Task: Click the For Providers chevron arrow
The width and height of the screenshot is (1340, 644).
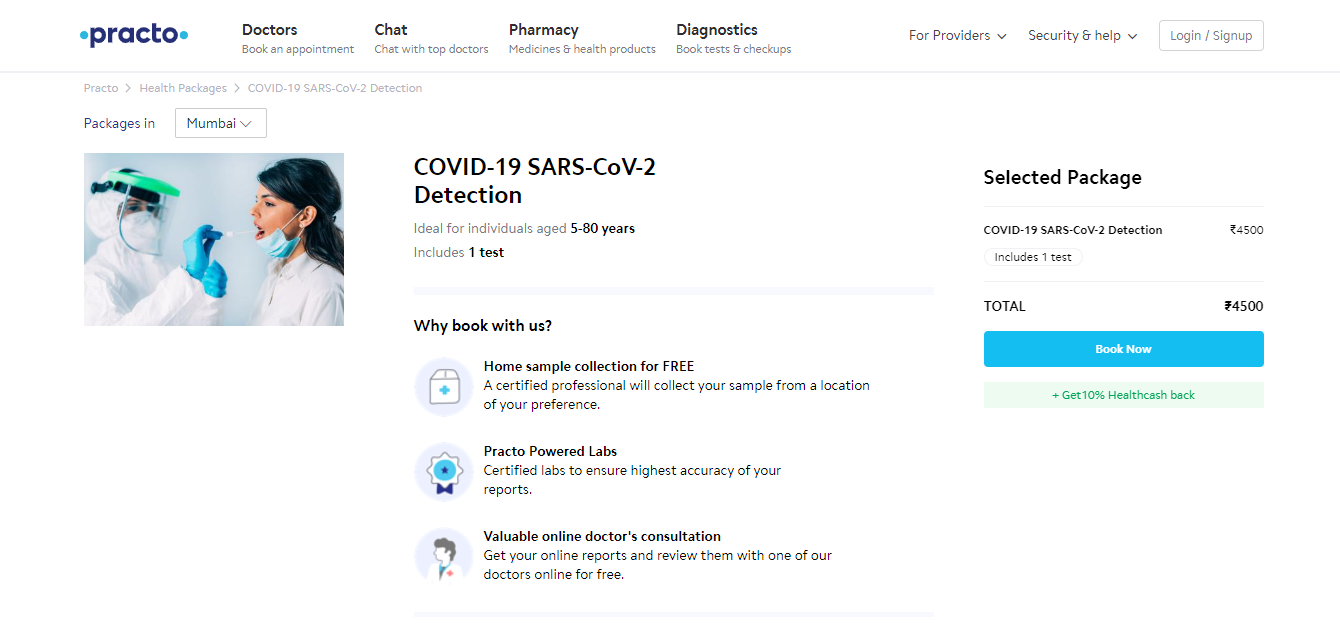Action: [1002, 37]
